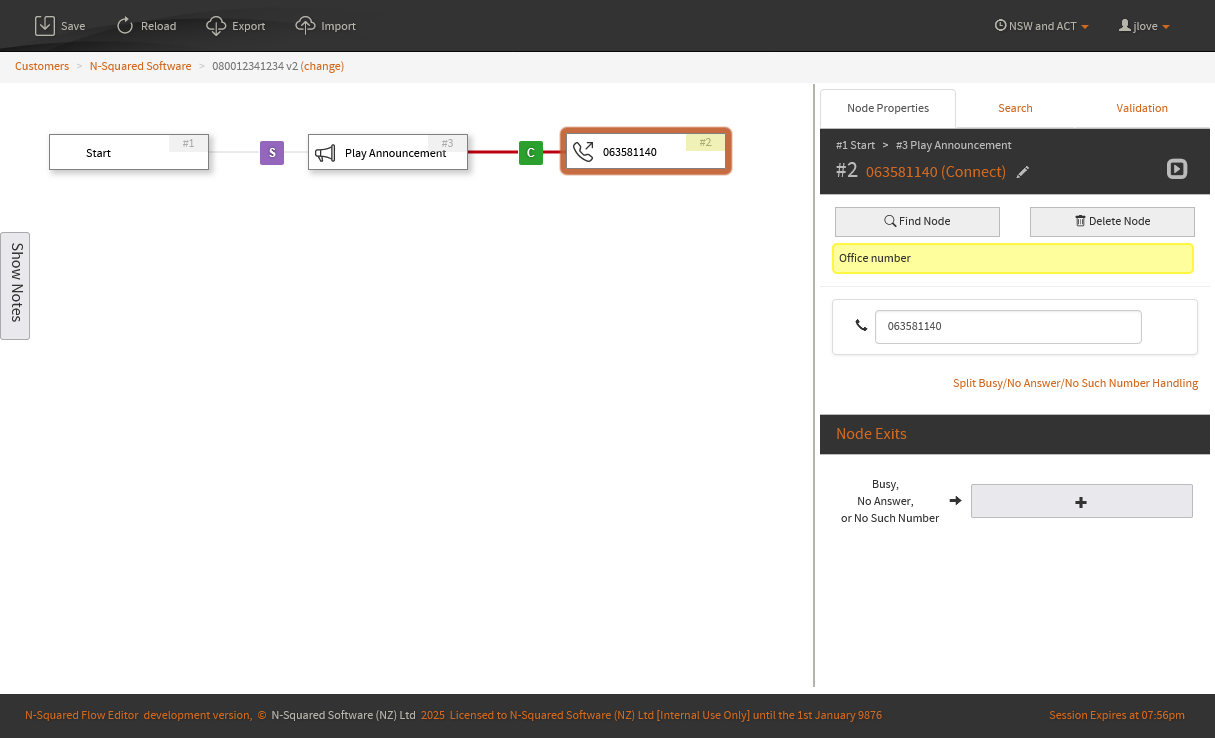Click the Import cloud icon
Screen dimensions: 1215x738
(x=306, y=26)
